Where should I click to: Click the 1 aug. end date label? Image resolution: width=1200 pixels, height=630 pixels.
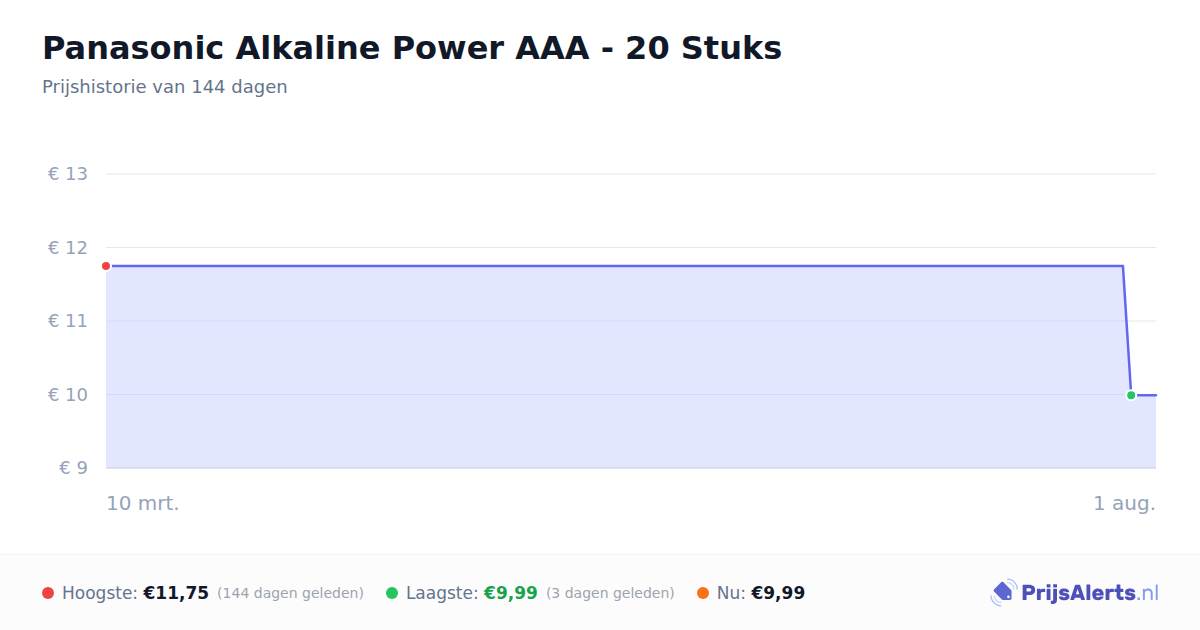coord(1124,503)
